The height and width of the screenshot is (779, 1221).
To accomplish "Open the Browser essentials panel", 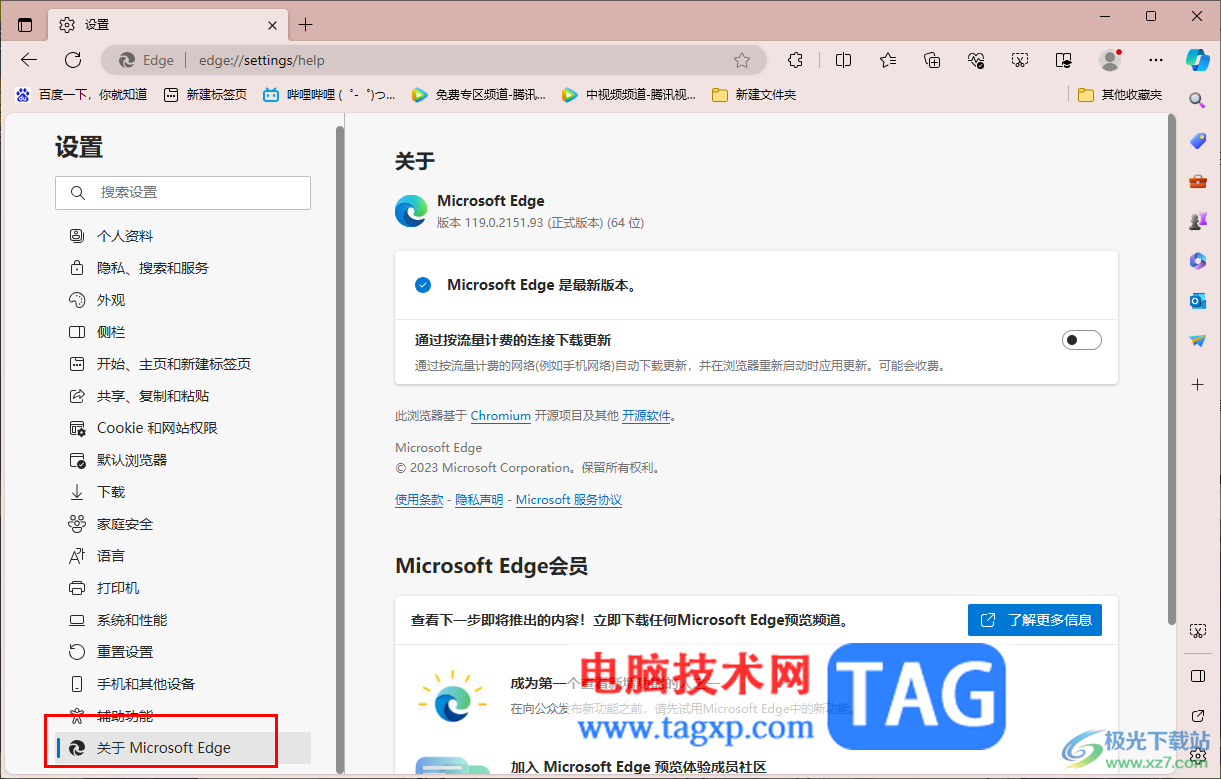I will (975, 60).
